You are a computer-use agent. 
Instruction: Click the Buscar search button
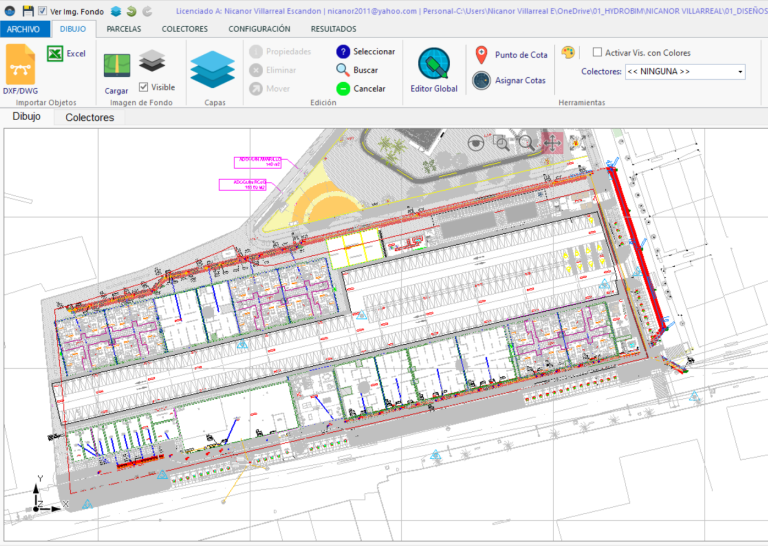(357, 70)
